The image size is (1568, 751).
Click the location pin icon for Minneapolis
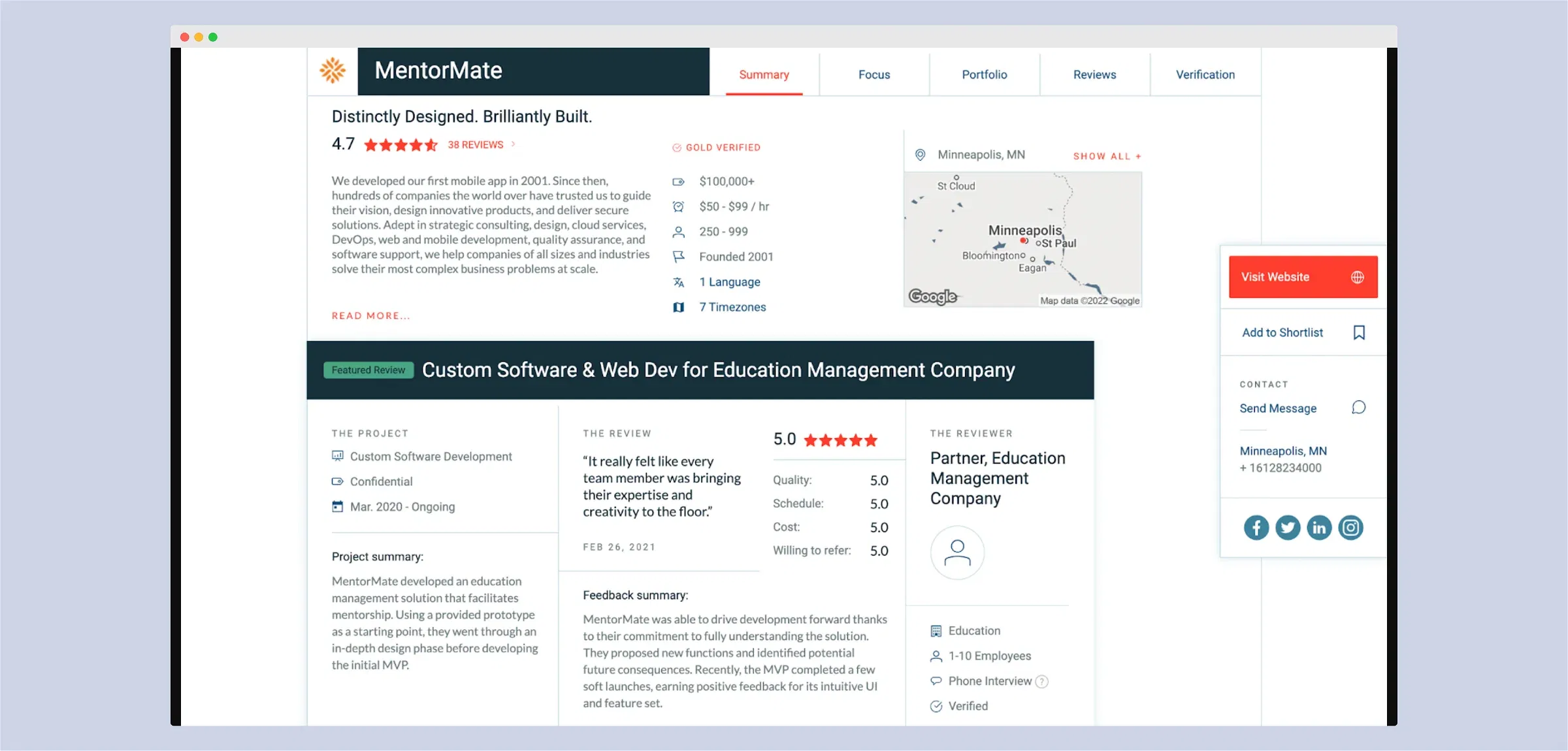point(920,155)
